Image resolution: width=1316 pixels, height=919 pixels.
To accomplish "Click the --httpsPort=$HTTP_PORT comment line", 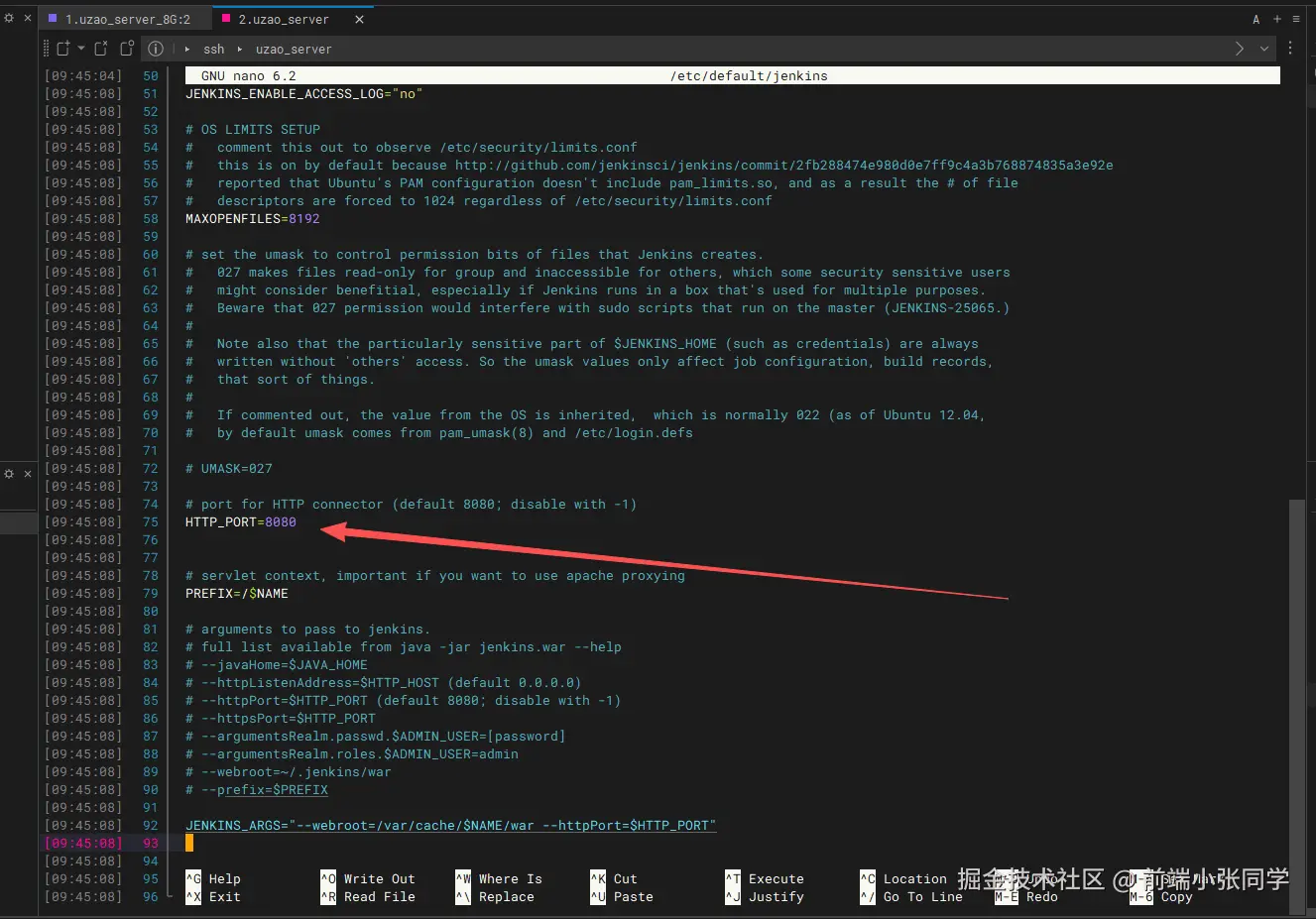I will tap(281, 719).
